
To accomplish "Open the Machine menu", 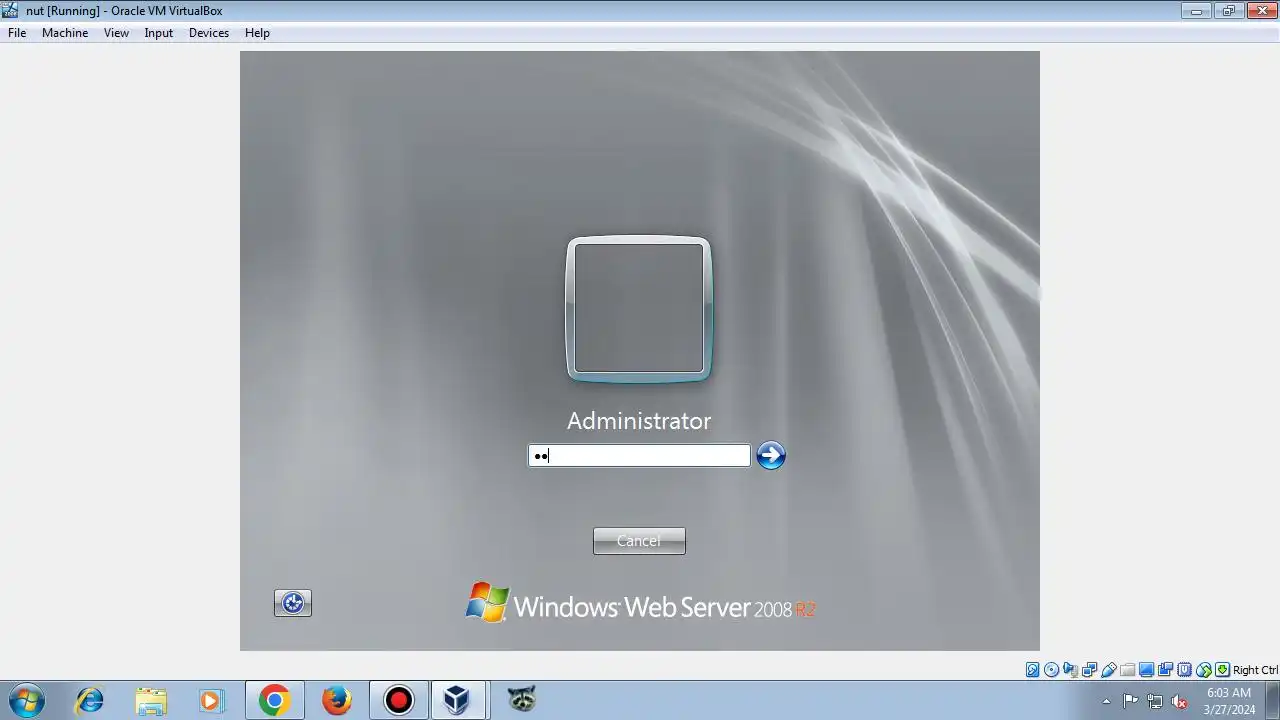I will [x=65, y=33].
